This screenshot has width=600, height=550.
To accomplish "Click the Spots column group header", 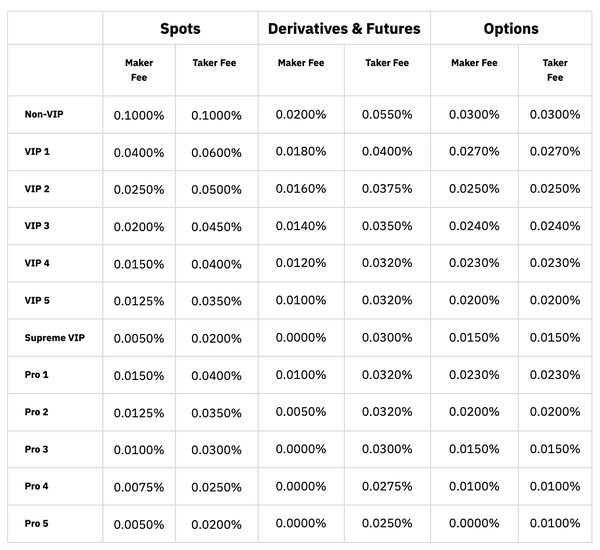I will point(180,29).
